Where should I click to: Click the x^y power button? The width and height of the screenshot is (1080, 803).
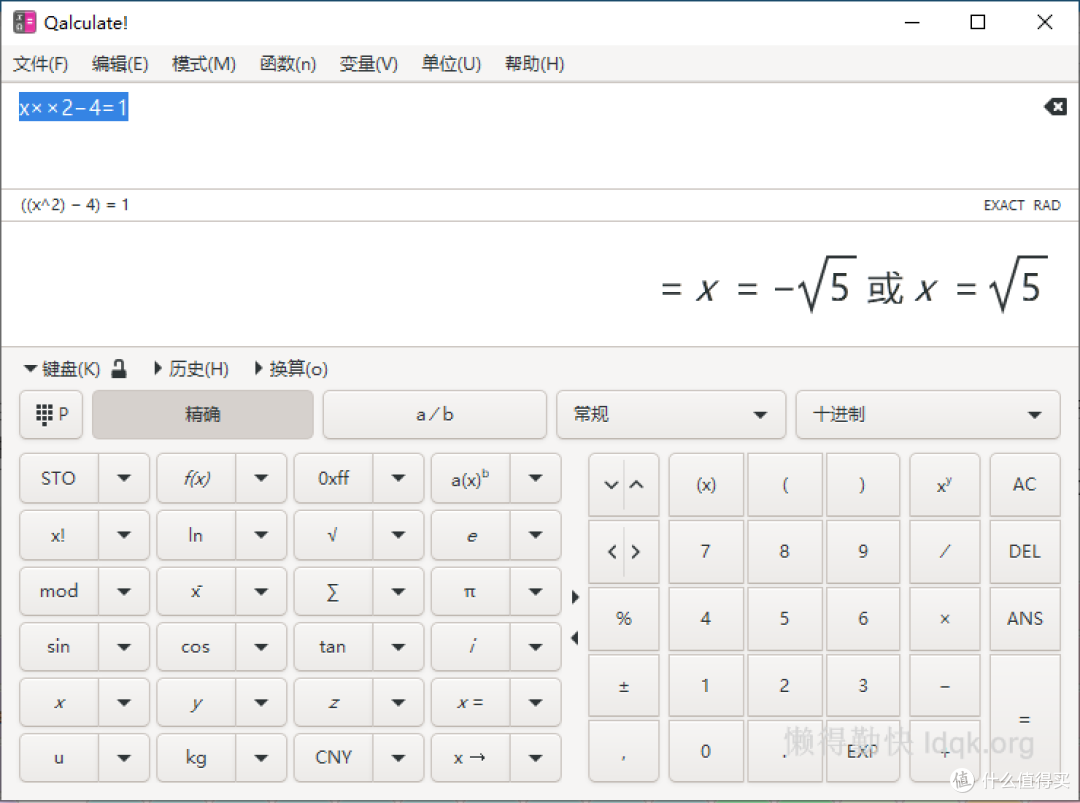click(x=944, y=484)
